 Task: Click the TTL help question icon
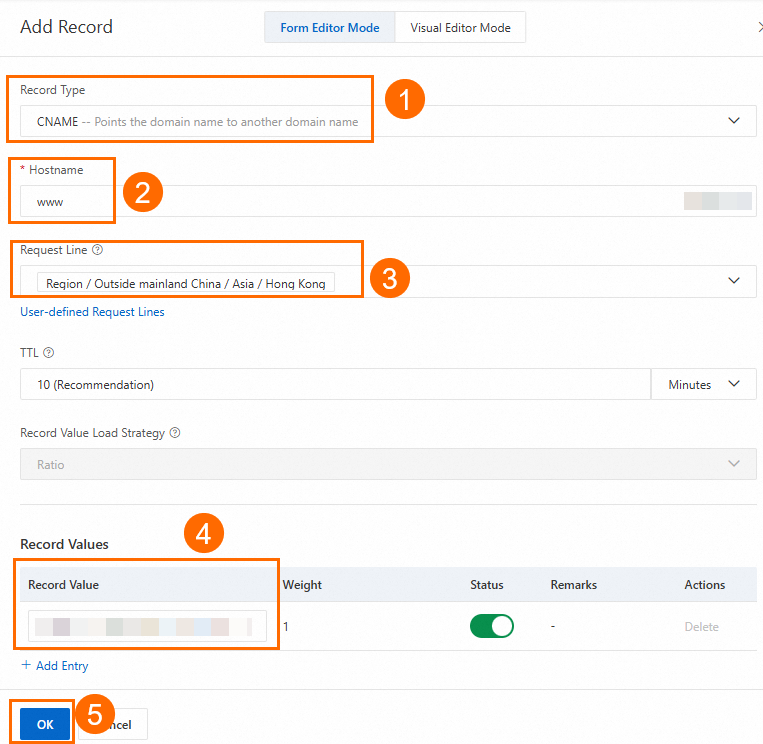click(49, 353)
